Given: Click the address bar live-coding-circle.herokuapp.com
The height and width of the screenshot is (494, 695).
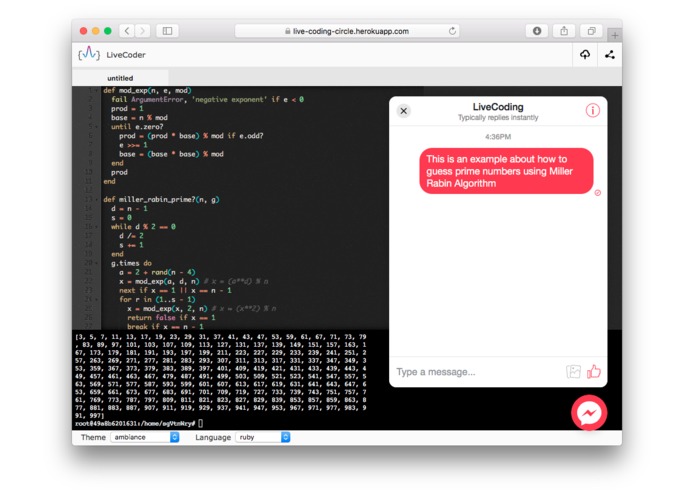Looking at the screenshot, I should point(347,31).
